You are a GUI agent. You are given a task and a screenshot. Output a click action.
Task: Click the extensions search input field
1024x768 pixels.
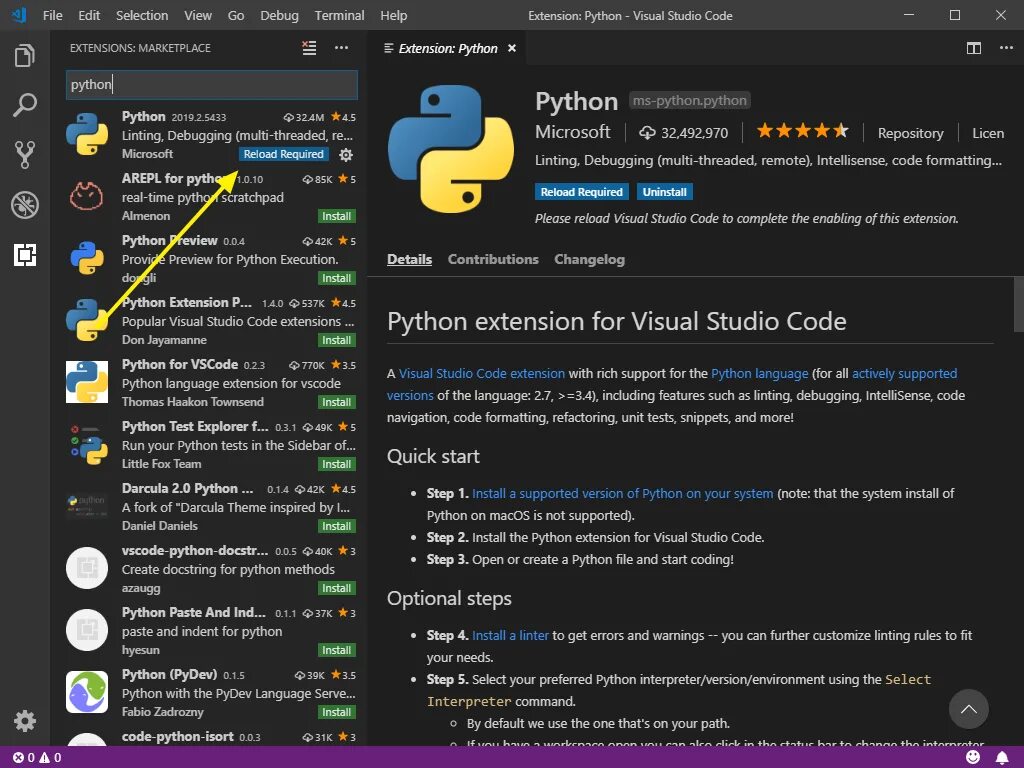[x=212, y=84]
